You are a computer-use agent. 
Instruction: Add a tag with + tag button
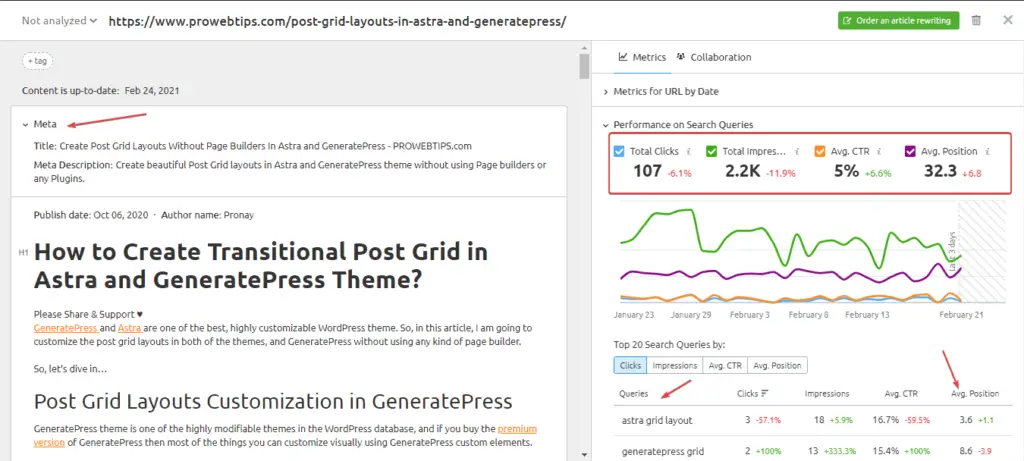coord(37,61)
